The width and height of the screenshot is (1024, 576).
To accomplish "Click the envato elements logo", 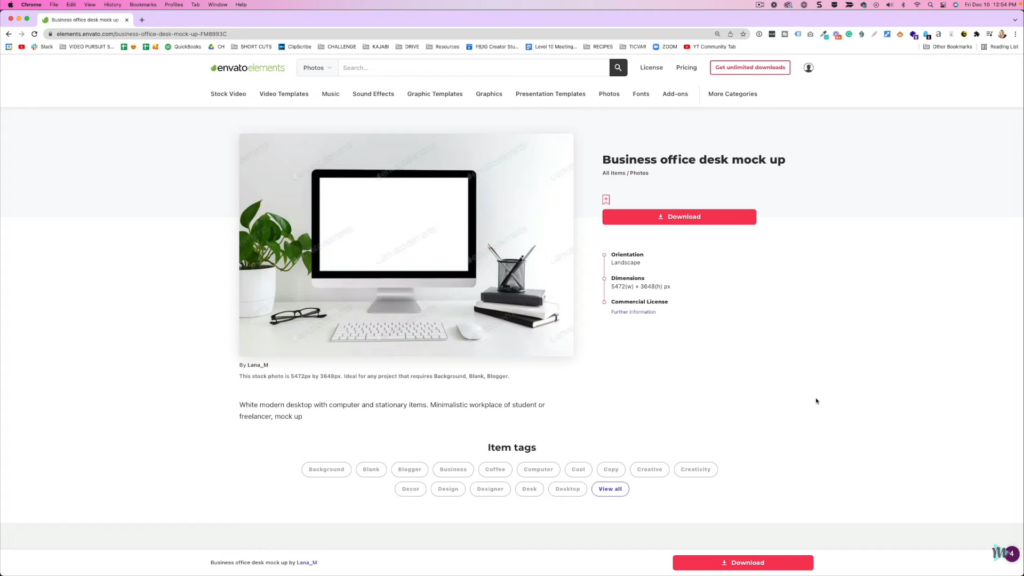I will [x=248, y=68].
